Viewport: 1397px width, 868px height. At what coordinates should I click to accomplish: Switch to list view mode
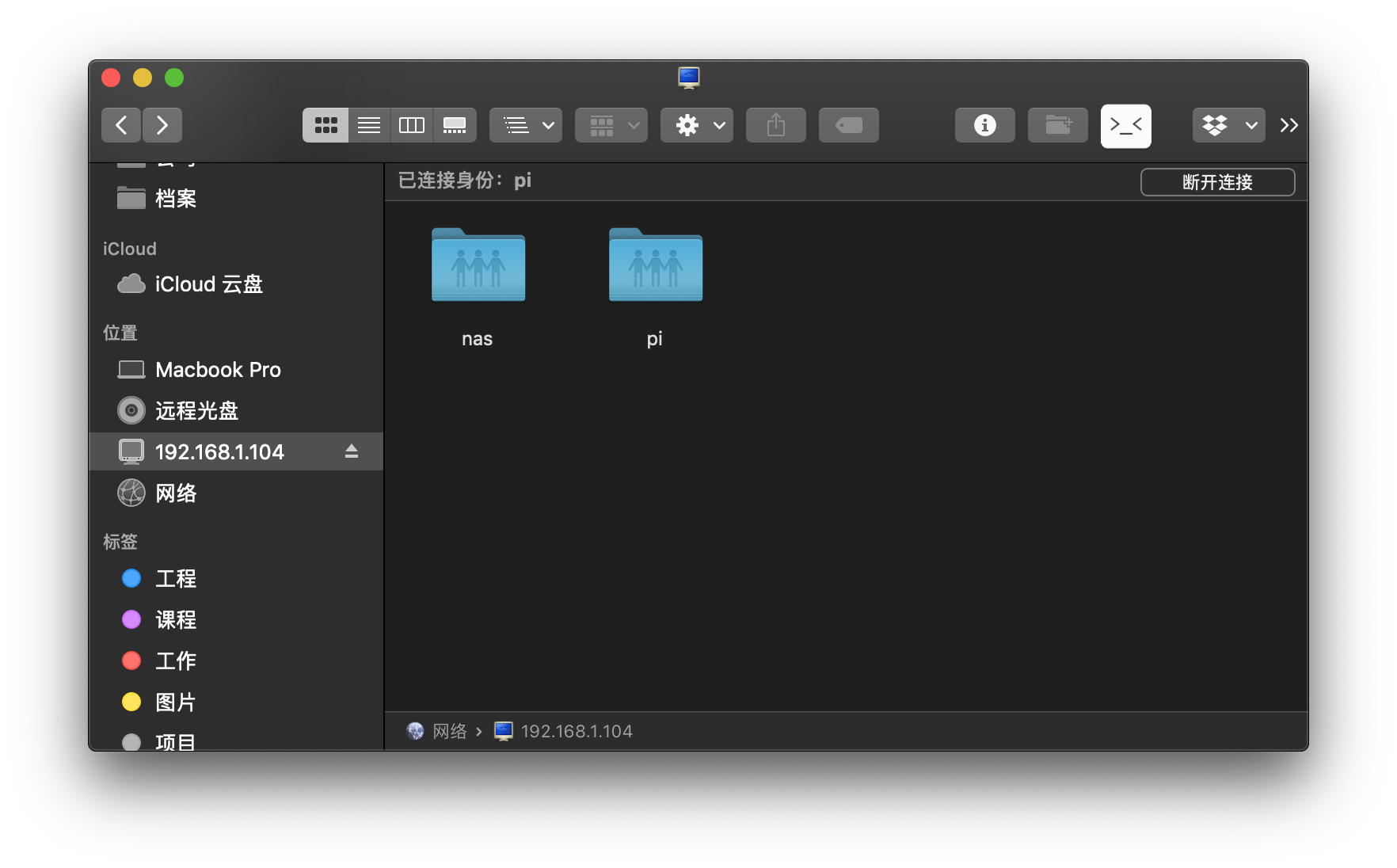[x=369, y=125]
